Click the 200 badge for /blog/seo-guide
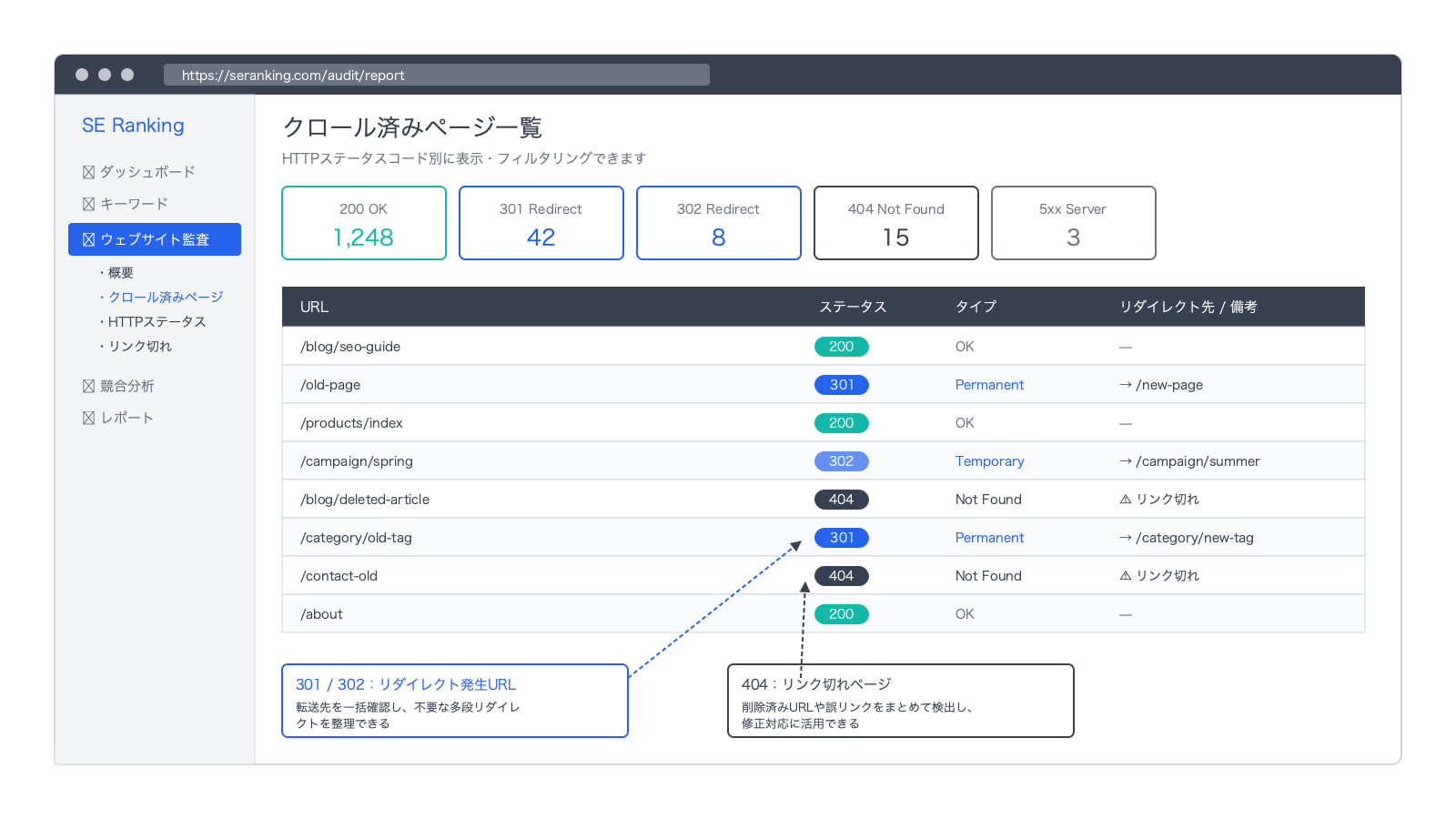The image size is (1456, 819). 842,347
